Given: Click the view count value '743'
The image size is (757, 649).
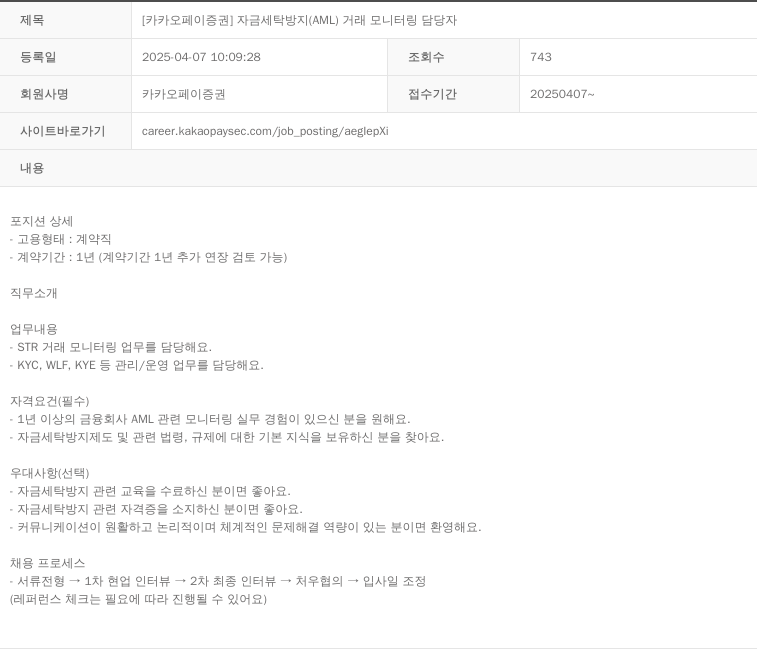Looking at the screenshot, I should [x=541, y=57].
